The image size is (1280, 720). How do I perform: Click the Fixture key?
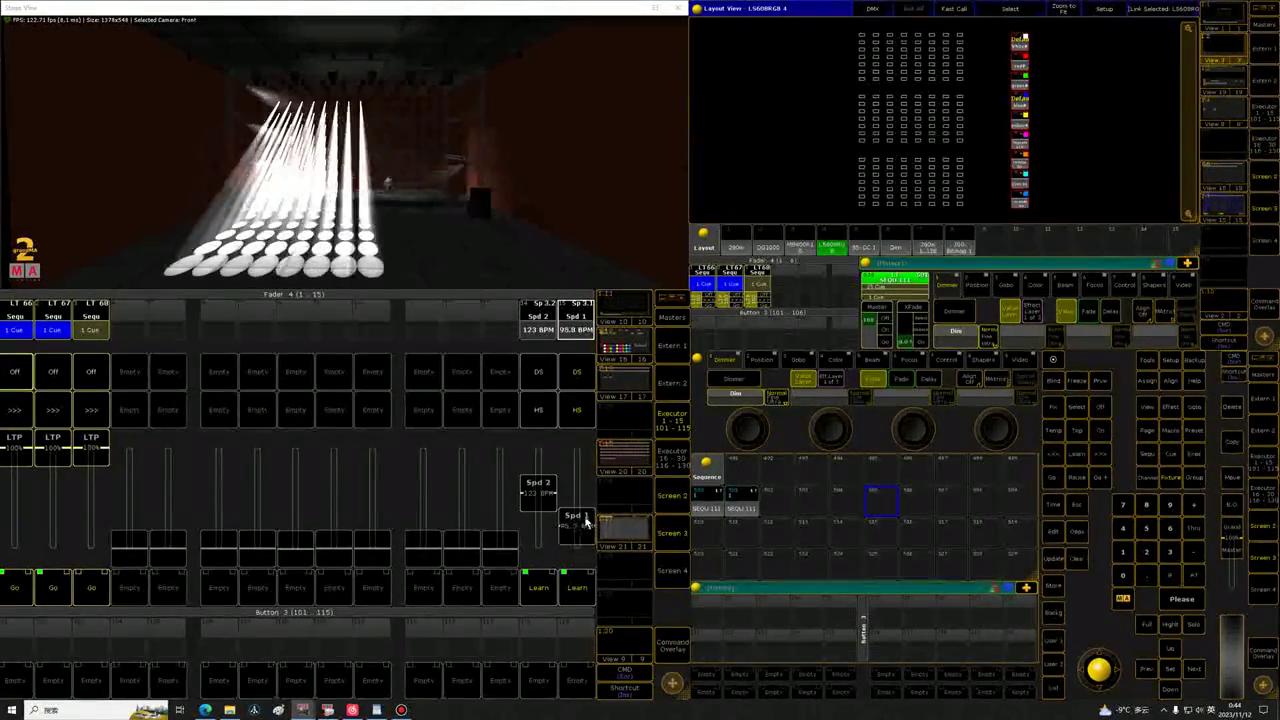[1170, 477]
